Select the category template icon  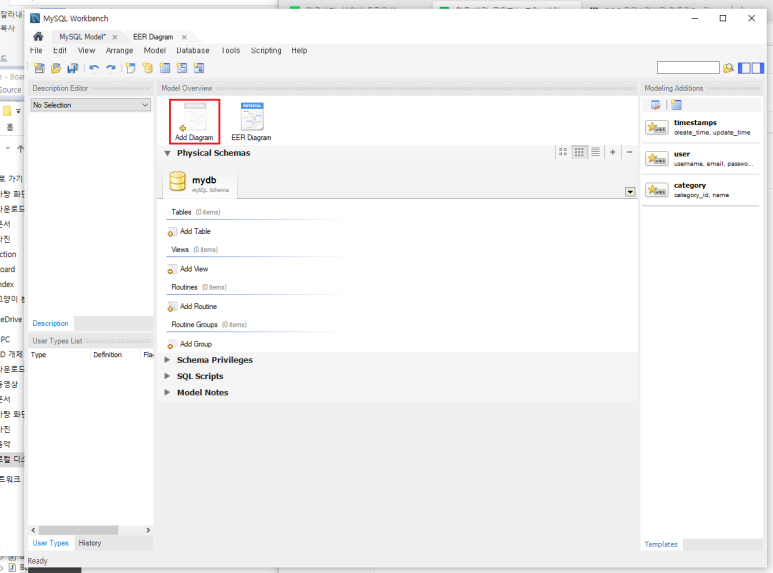657,190
